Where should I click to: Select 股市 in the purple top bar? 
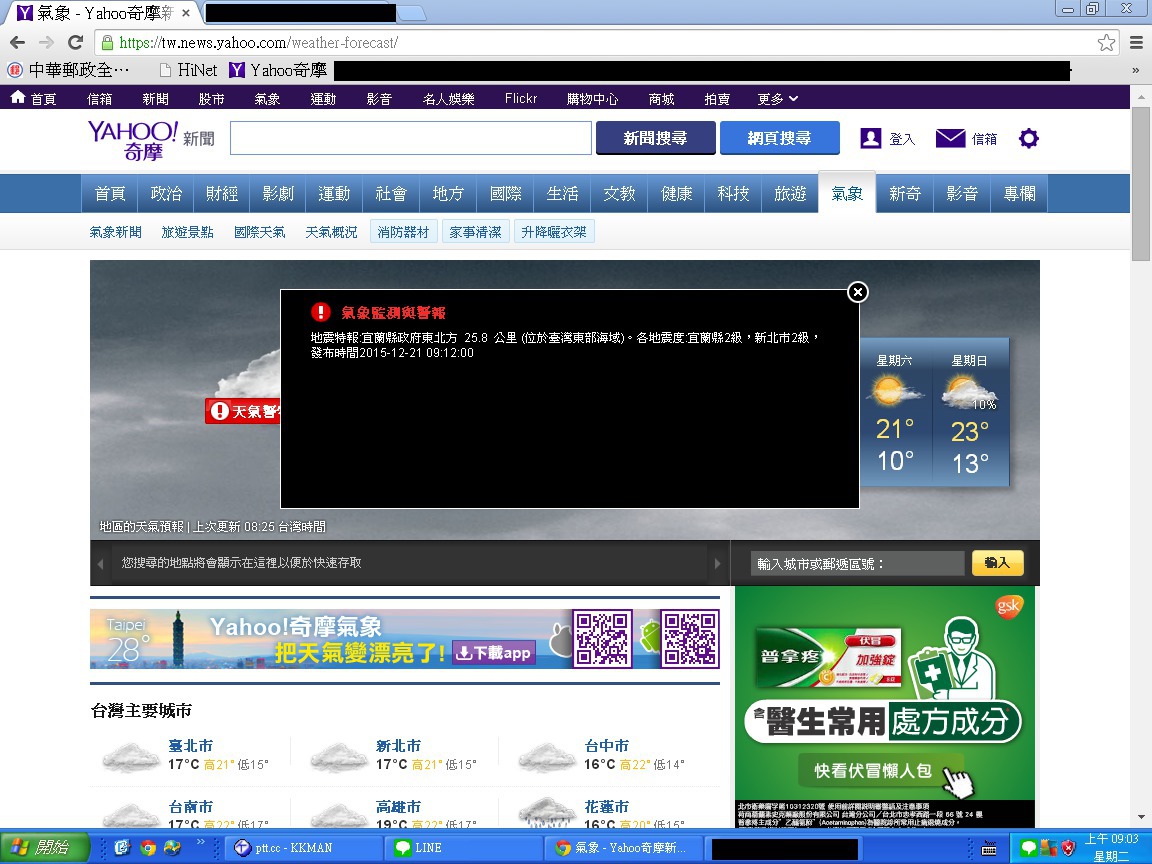click(x=212, y=98)
